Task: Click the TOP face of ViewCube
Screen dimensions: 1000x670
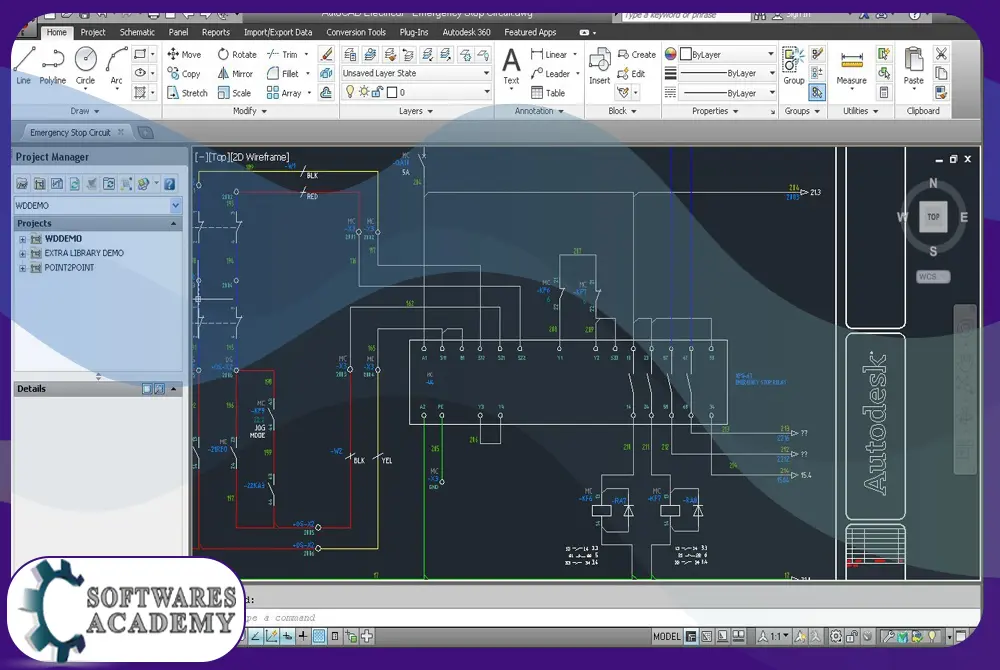Action: click(933, 217)
